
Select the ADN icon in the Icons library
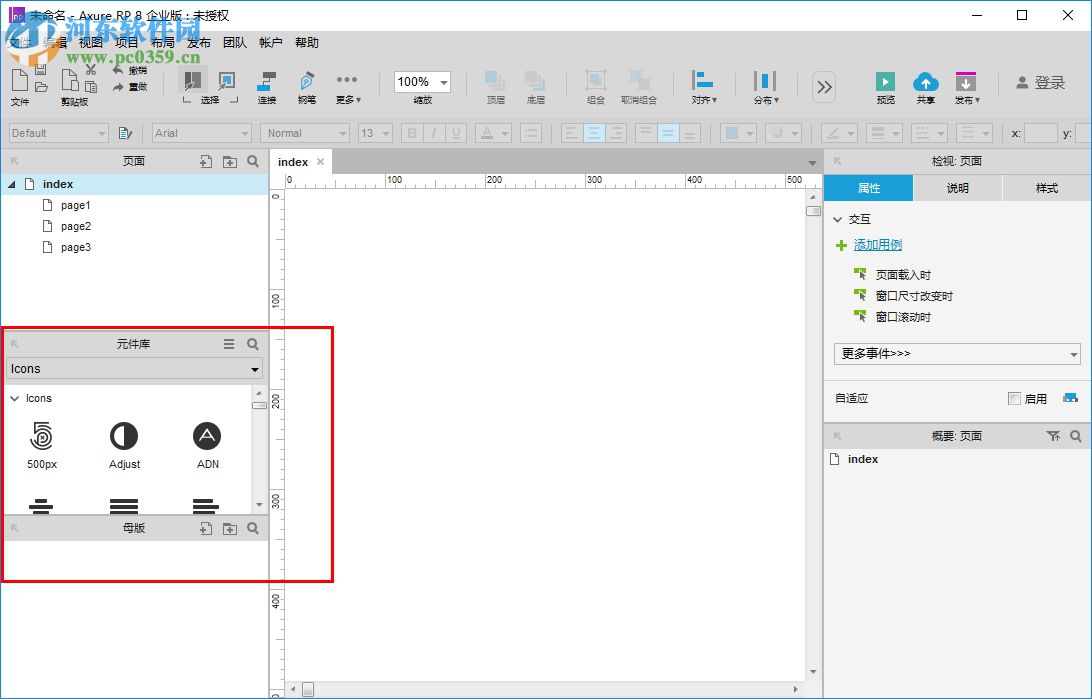pos(207,437)
